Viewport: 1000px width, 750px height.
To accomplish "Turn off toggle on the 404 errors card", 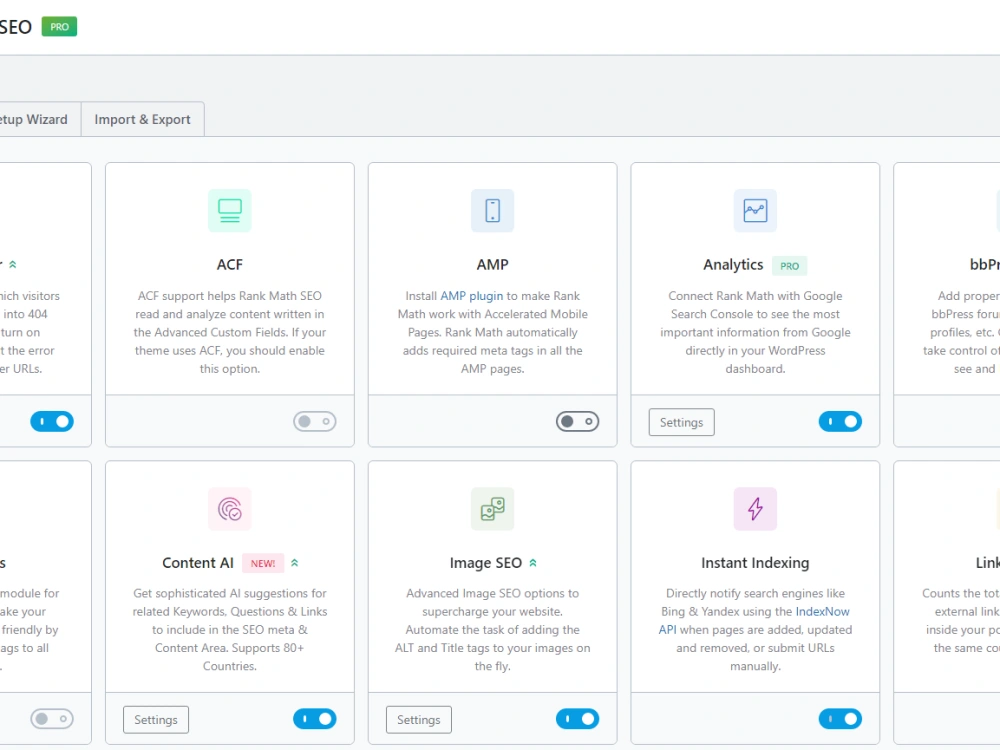I will coord(52,422).
